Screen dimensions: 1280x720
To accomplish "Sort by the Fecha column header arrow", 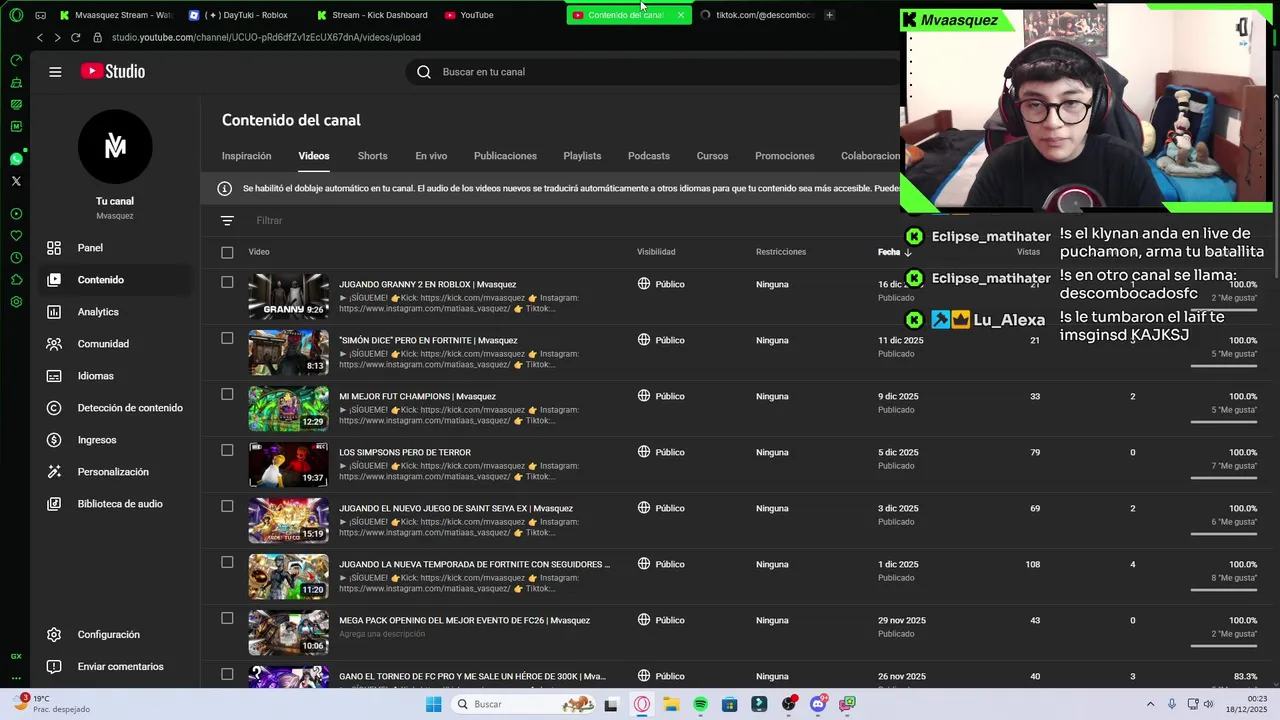I will click(x=908, y=252).
